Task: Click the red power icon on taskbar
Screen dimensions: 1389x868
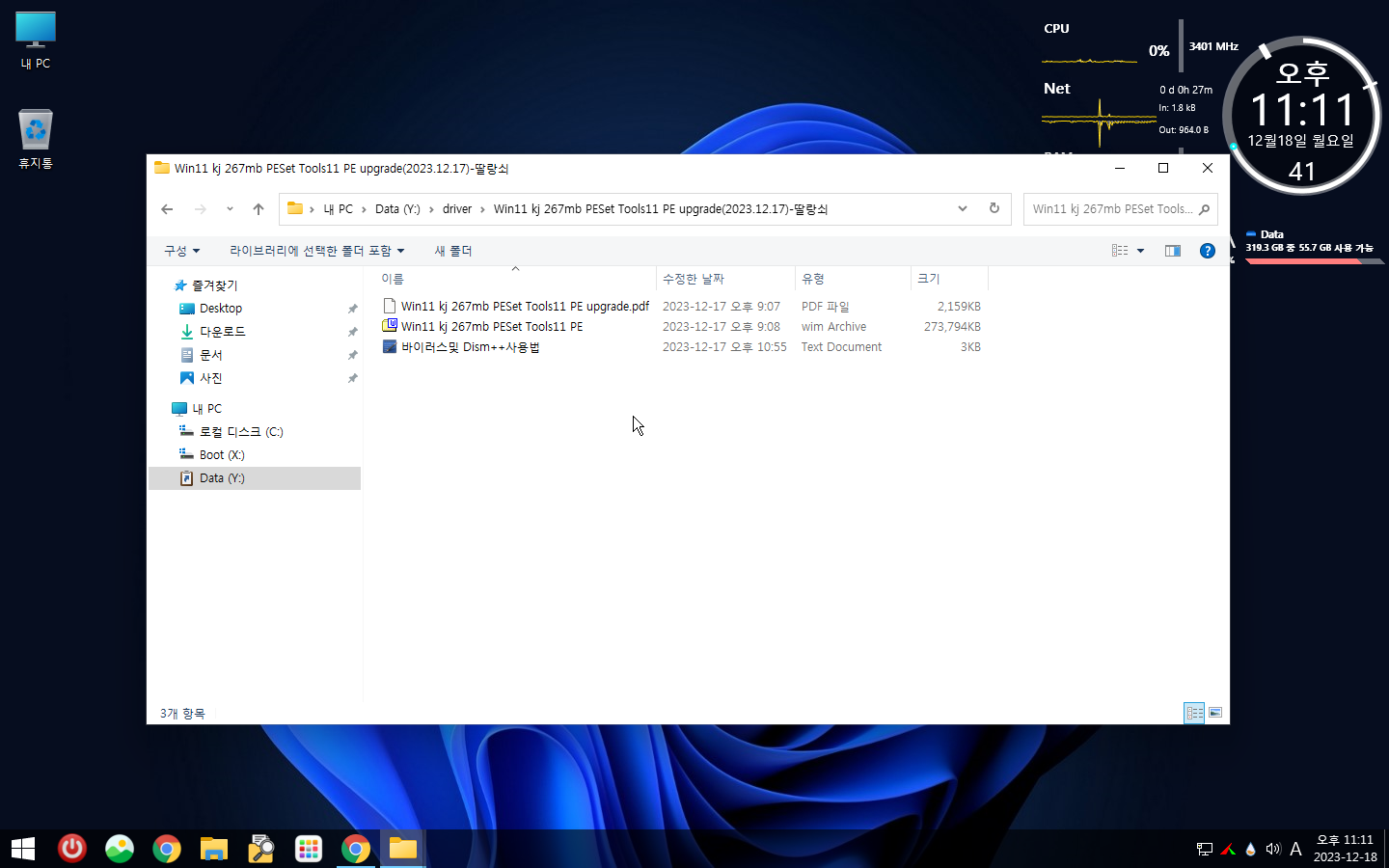Action: coord(72,849)
